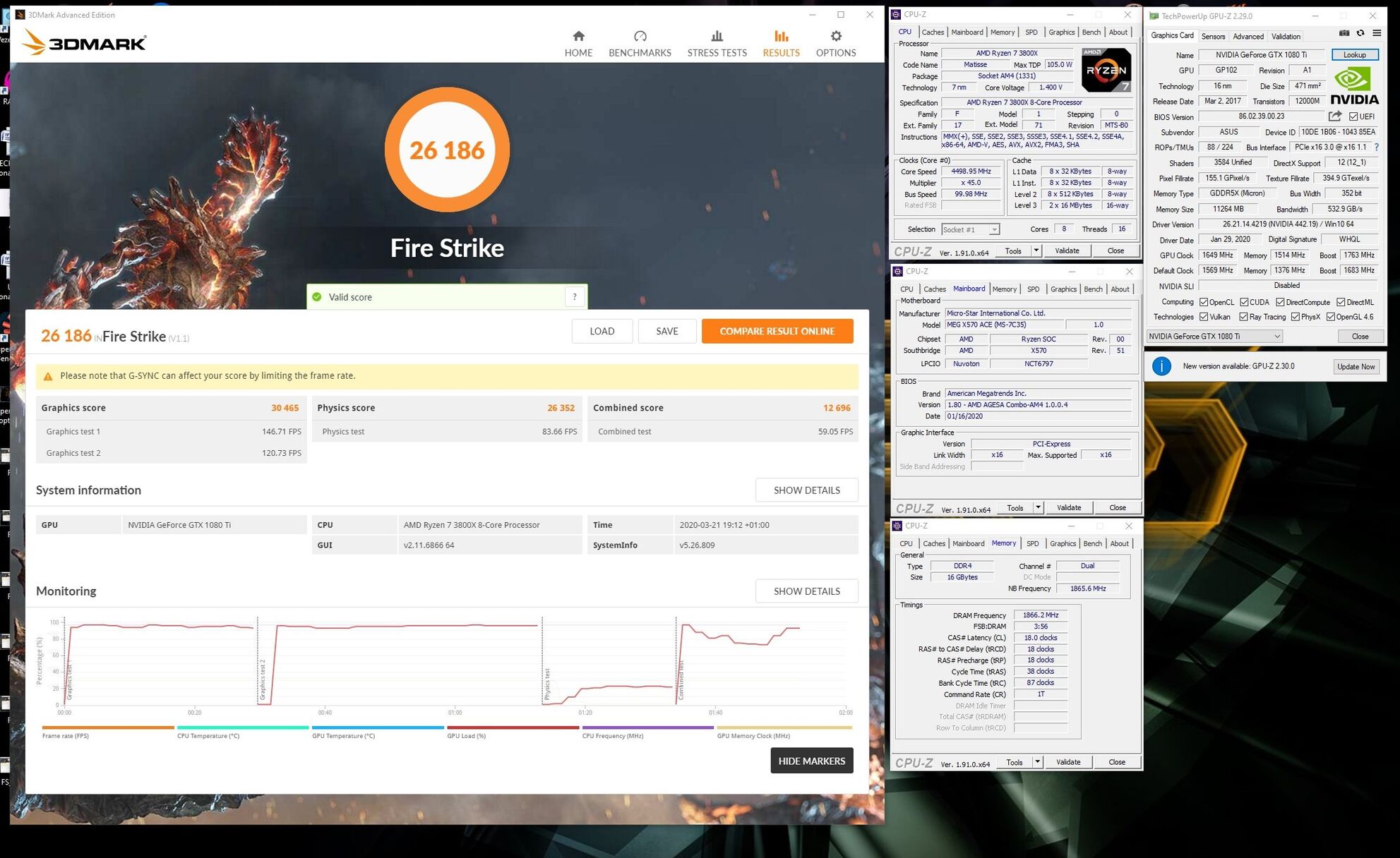Click the top CPU-Z title bar icon

pos(896,14)
